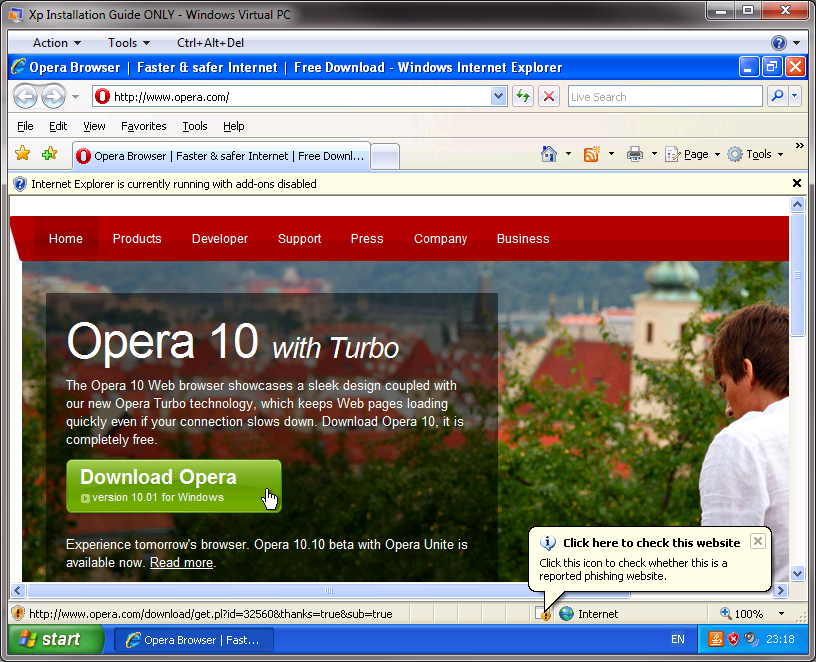The height and width of the screenshot is (662, 816).
Task: Open the recent pages dropdown beside the forward arrow
Action: tap(75, 97)
